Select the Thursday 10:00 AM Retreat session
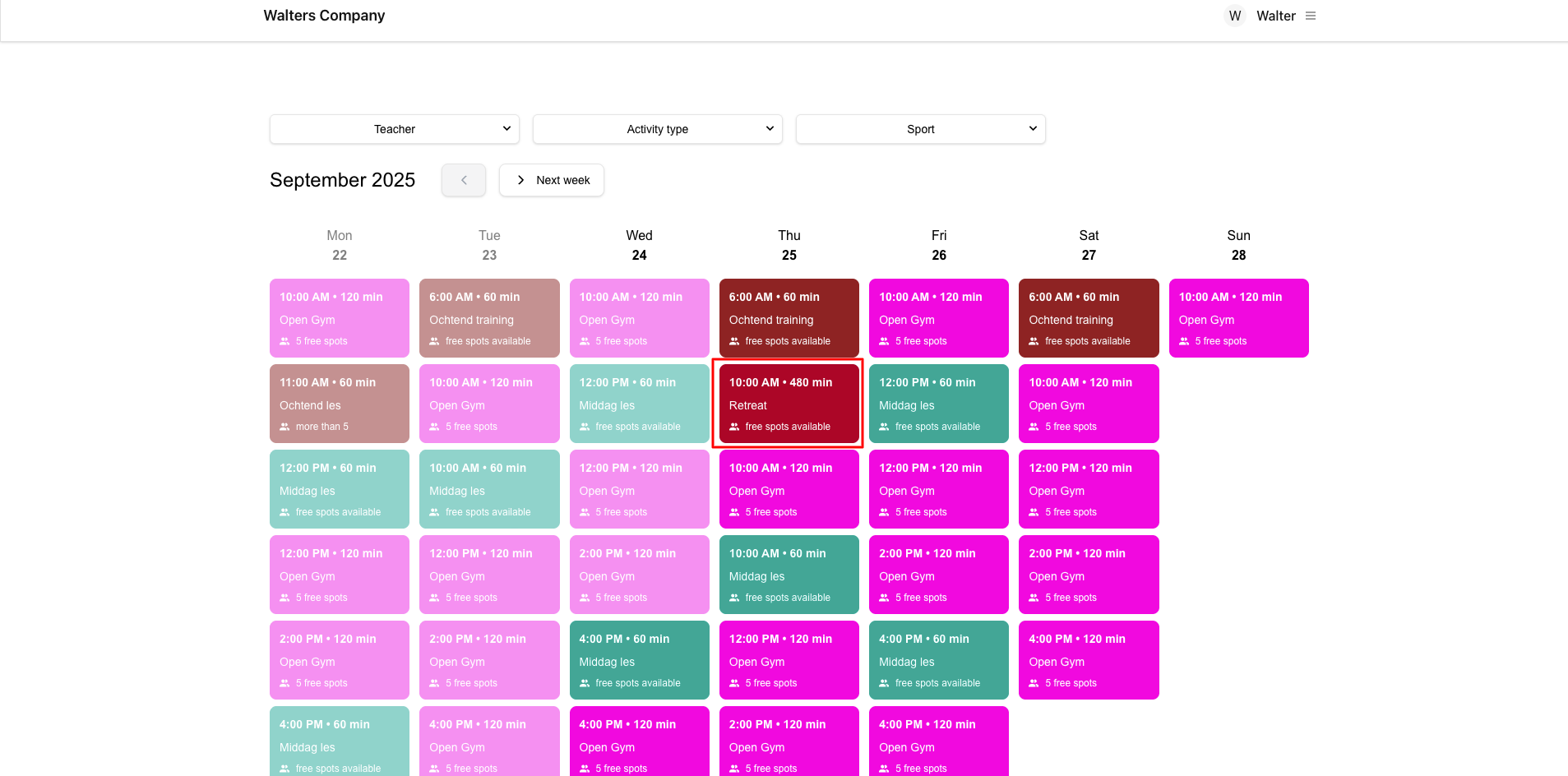The image size is (1568, 776). [x=788, y=404]
